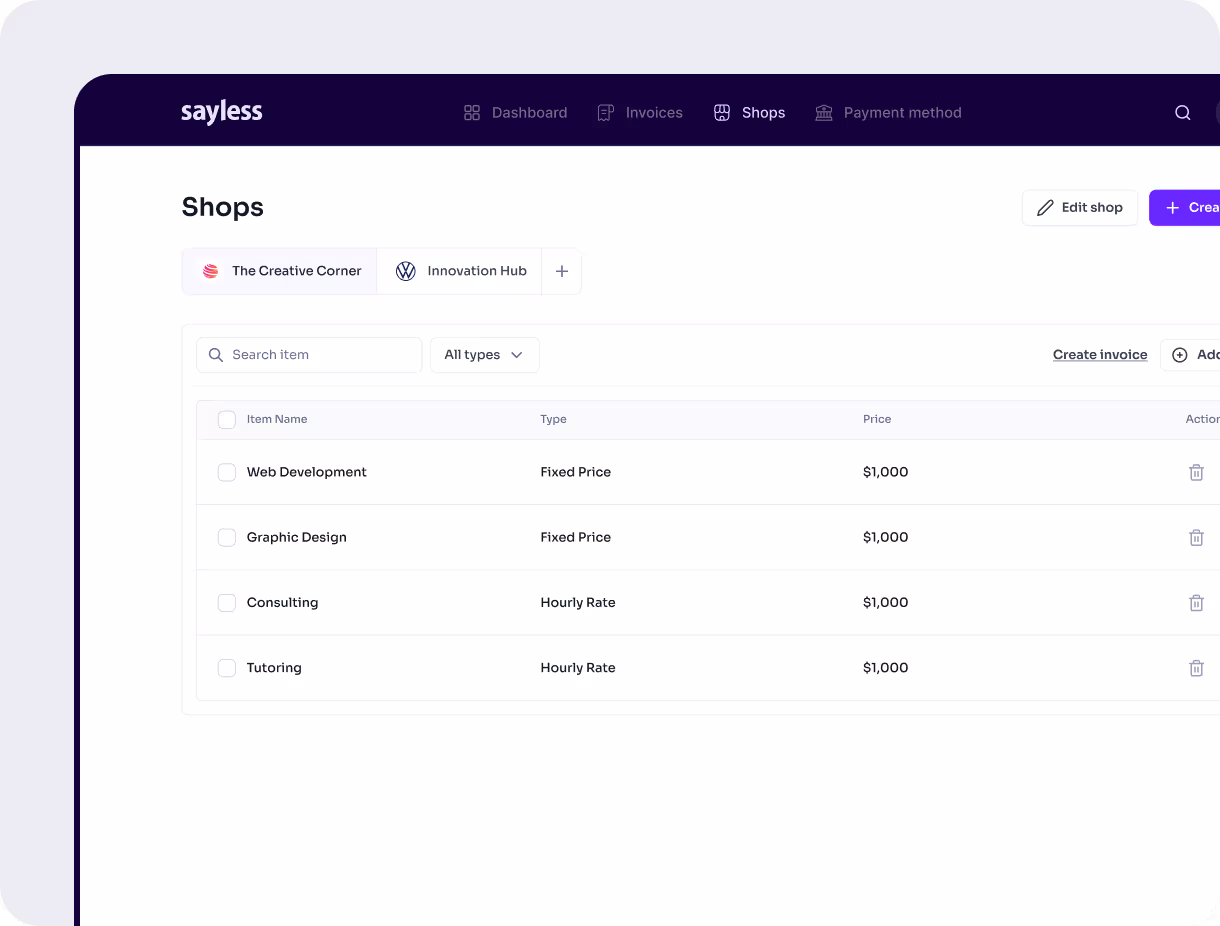Select the Shops navigation tab
Viewport: 1220px width, 926px height.
(x=749, y=113)
